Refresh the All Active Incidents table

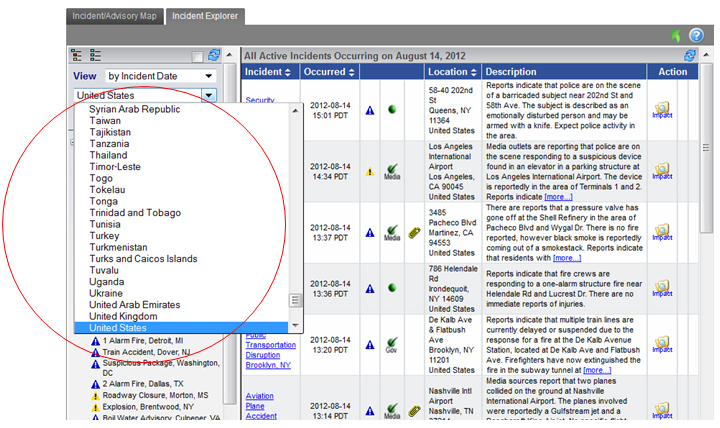tap(690, 56)
